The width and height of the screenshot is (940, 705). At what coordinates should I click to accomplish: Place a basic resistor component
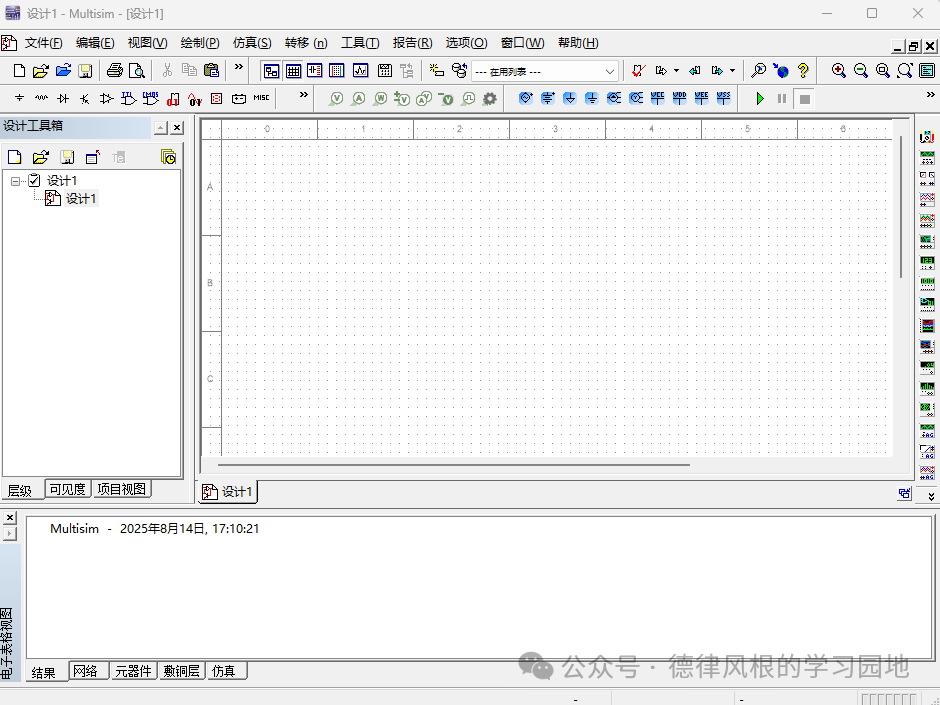41,99
